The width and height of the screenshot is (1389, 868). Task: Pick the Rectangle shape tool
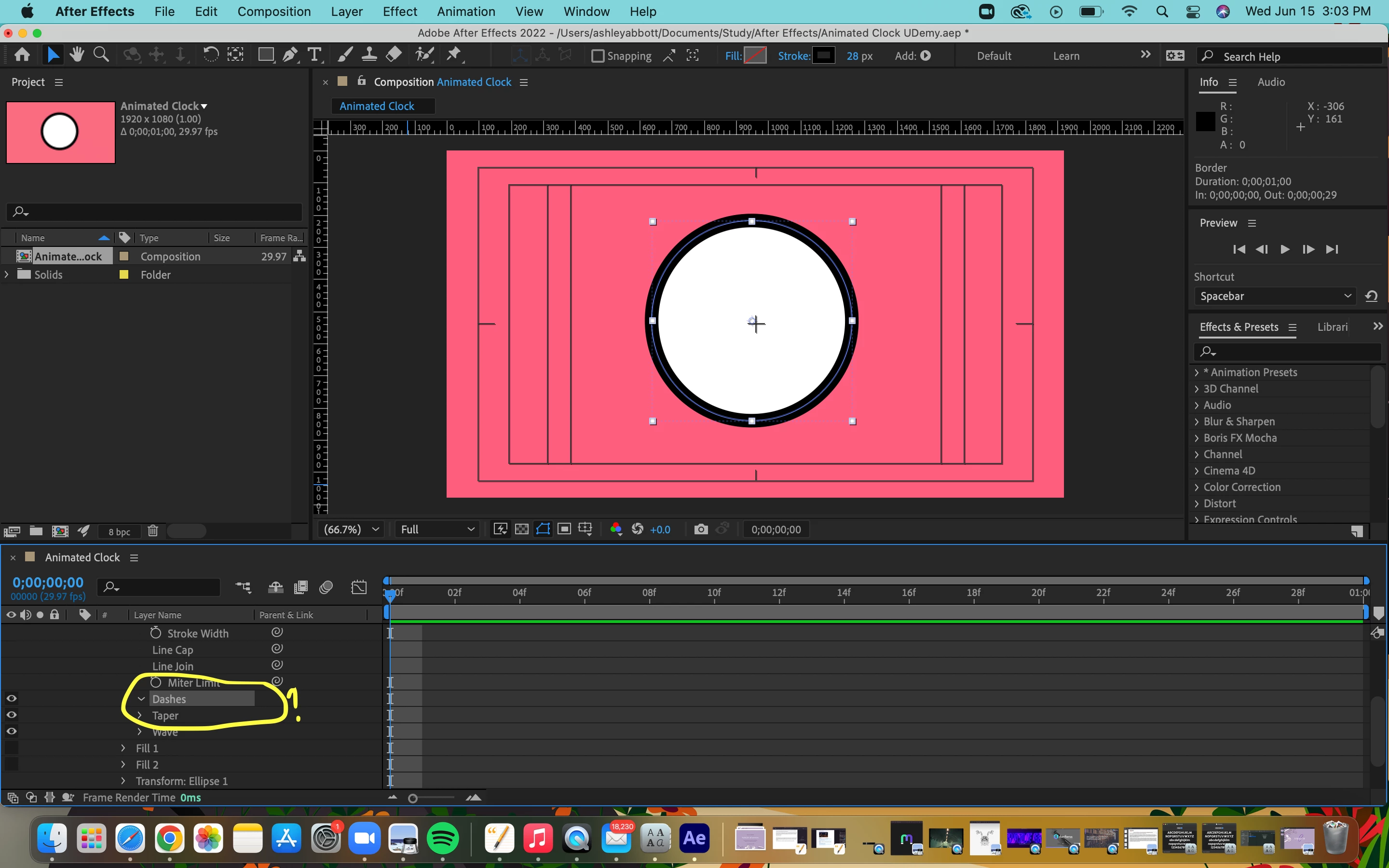pos(265,55)
